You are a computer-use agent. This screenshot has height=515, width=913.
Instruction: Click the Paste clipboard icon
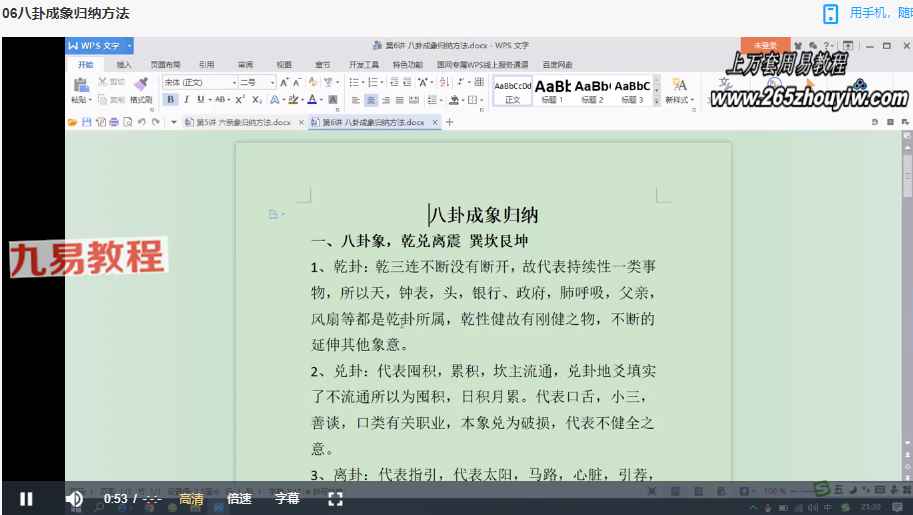click(81, 85)
